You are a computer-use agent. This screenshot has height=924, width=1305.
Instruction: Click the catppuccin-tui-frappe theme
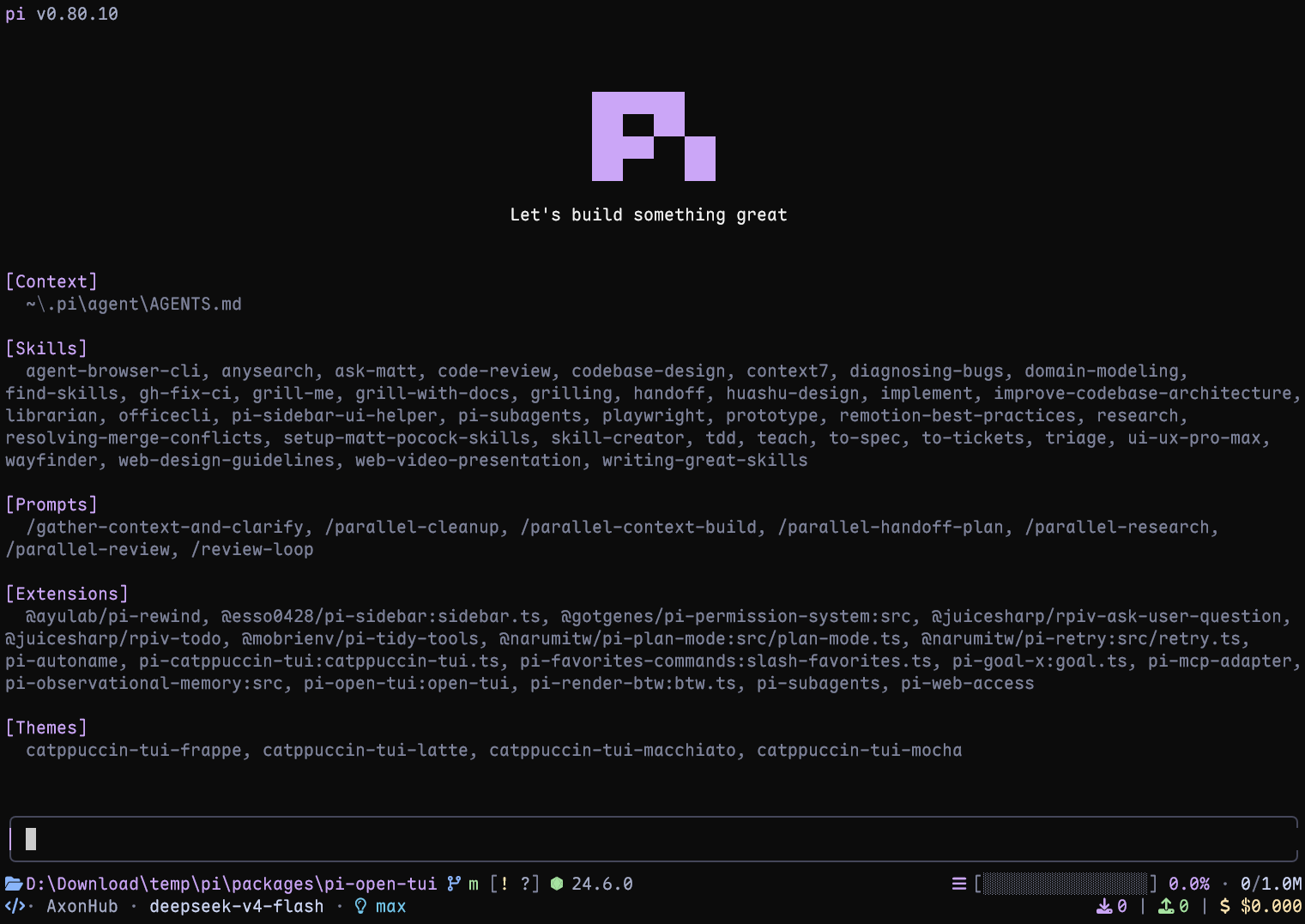coord(134,750)
